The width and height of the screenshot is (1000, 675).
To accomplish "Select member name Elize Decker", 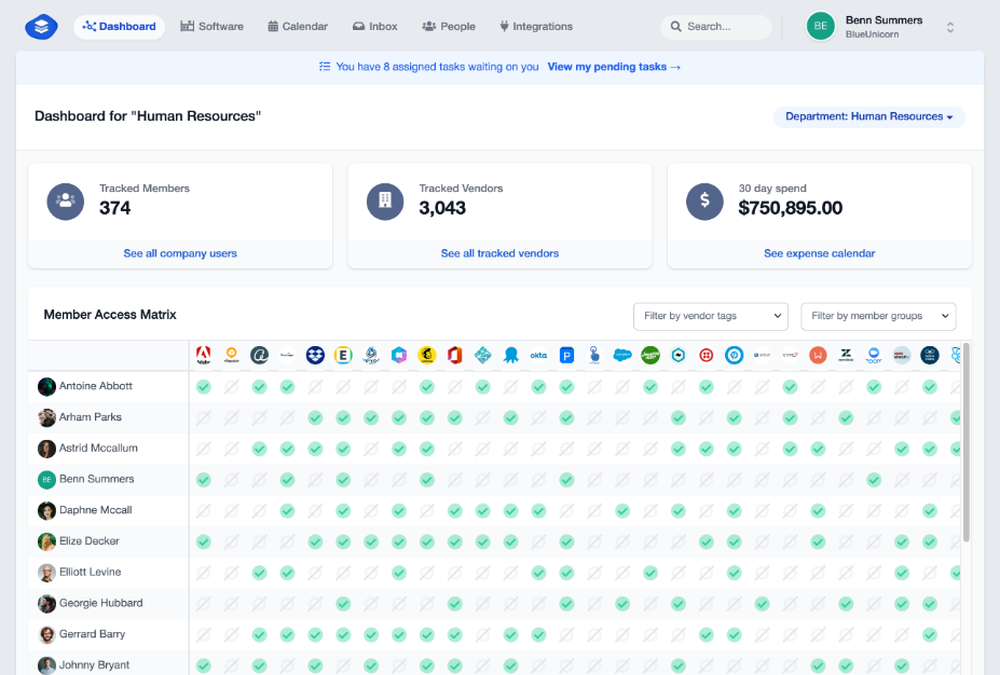I will coord(89,541).
